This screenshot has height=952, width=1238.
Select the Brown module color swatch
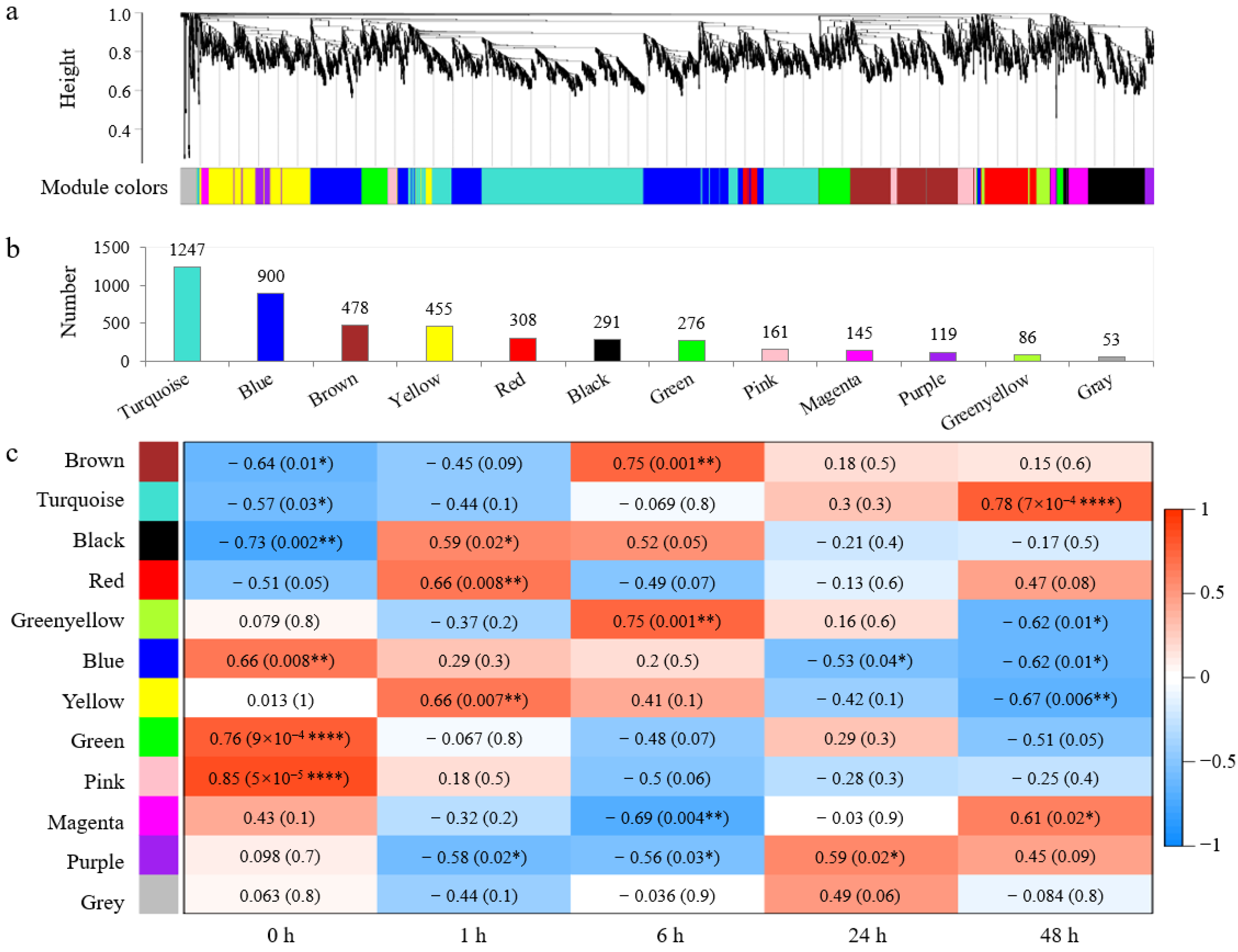(159, 462)
